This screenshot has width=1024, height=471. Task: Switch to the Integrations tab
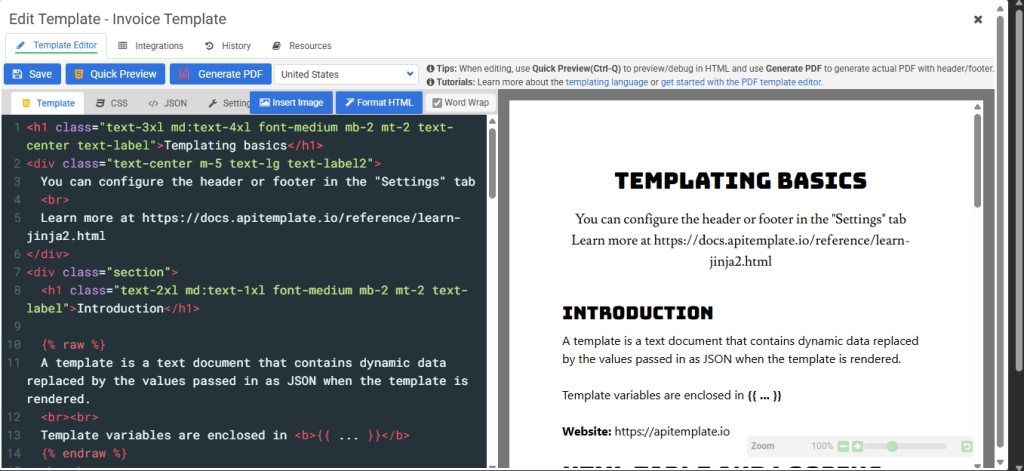151,46
